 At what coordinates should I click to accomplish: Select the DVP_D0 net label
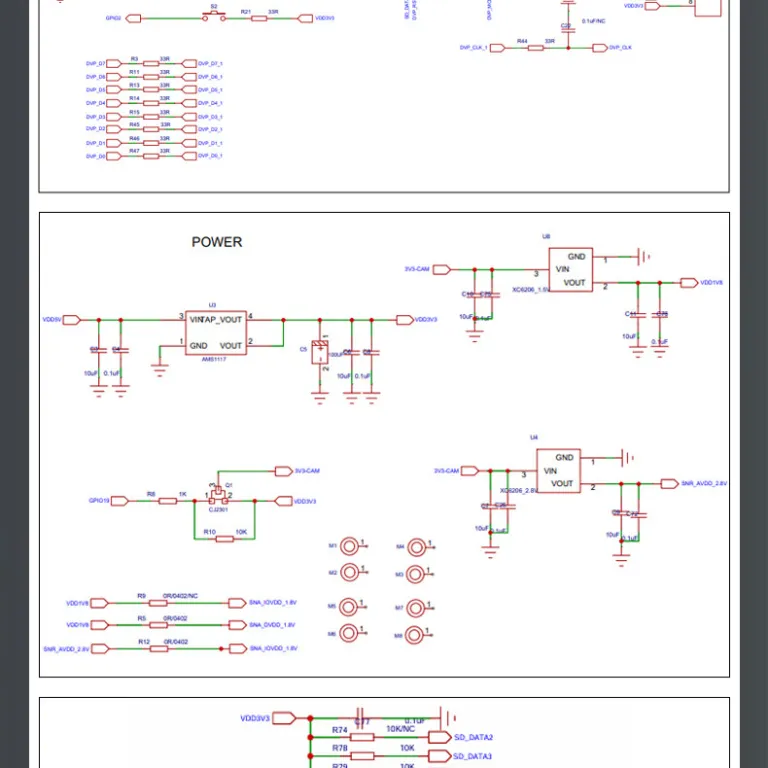(x=96, y=156)
